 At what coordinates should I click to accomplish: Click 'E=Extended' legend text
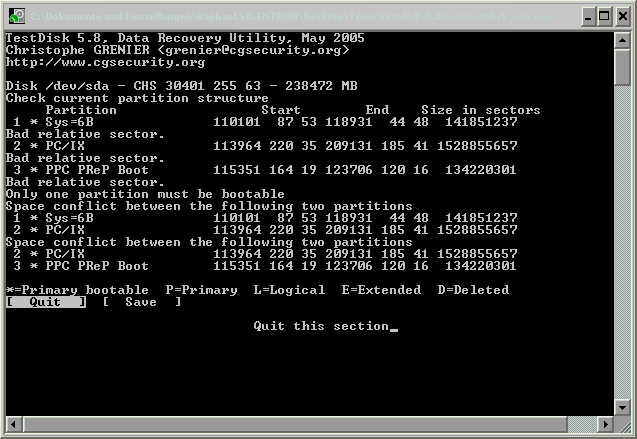pos(381,290)
